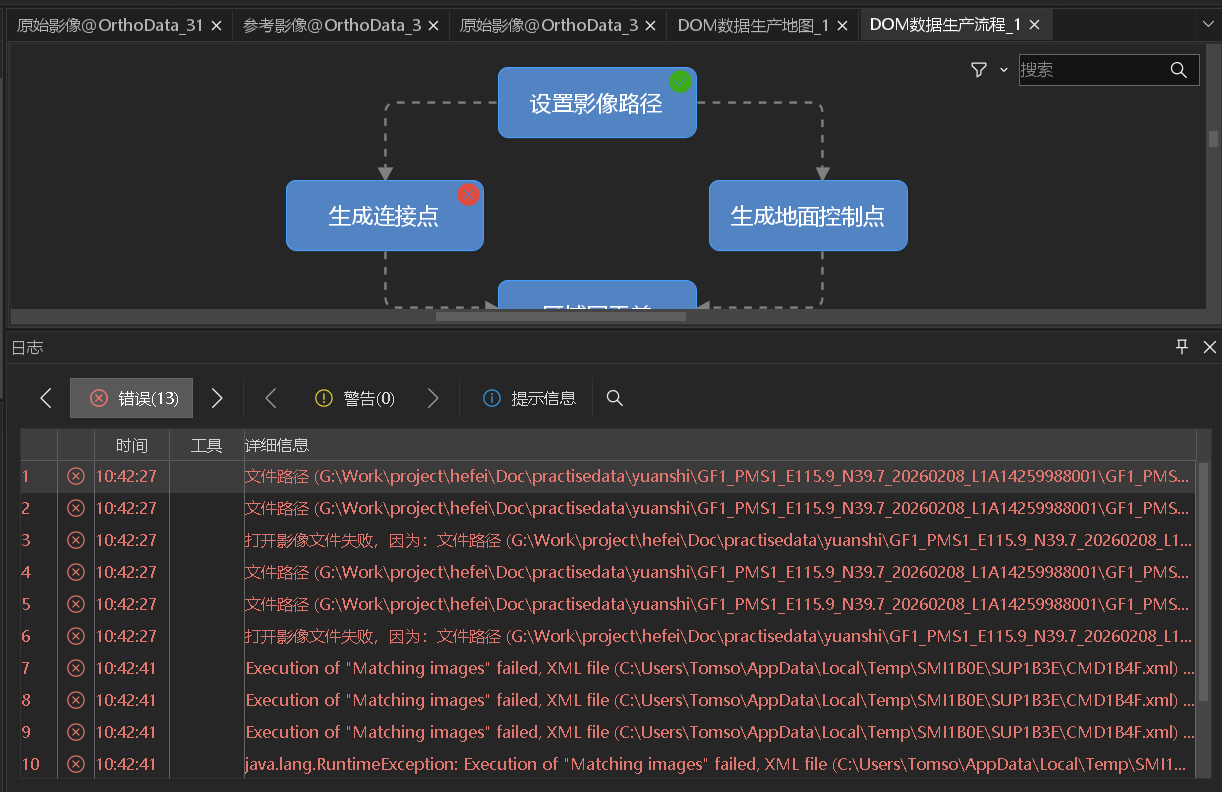Switch to DOM数据生产地图_1 tab
This screenshot has width=1222, height=792.
click(752, 25)
